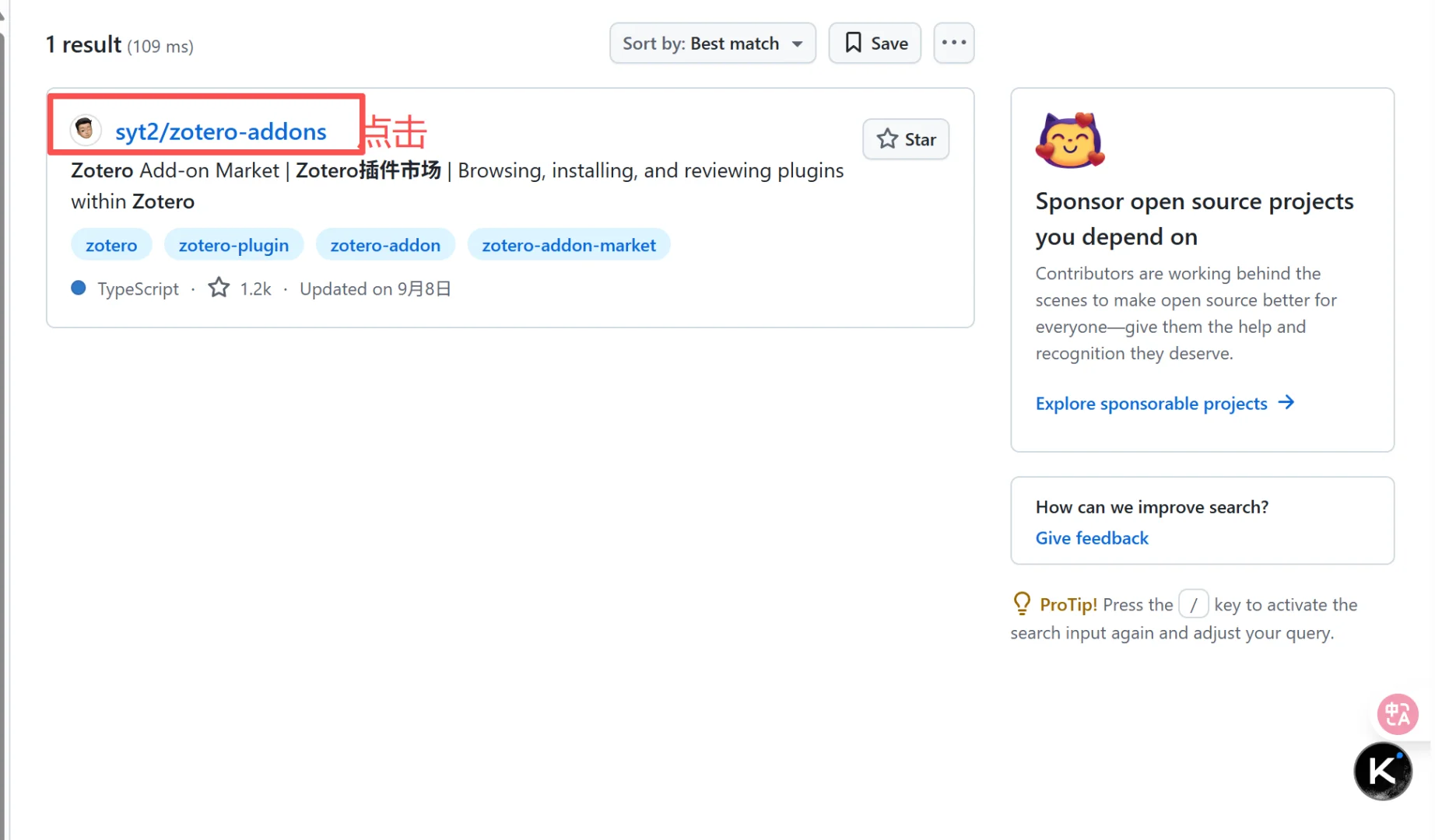Image resolution: width=1435 pixels, height=840 pixels.
Task: Star the zotero-addons repository
Action: [x=906, y=139]
